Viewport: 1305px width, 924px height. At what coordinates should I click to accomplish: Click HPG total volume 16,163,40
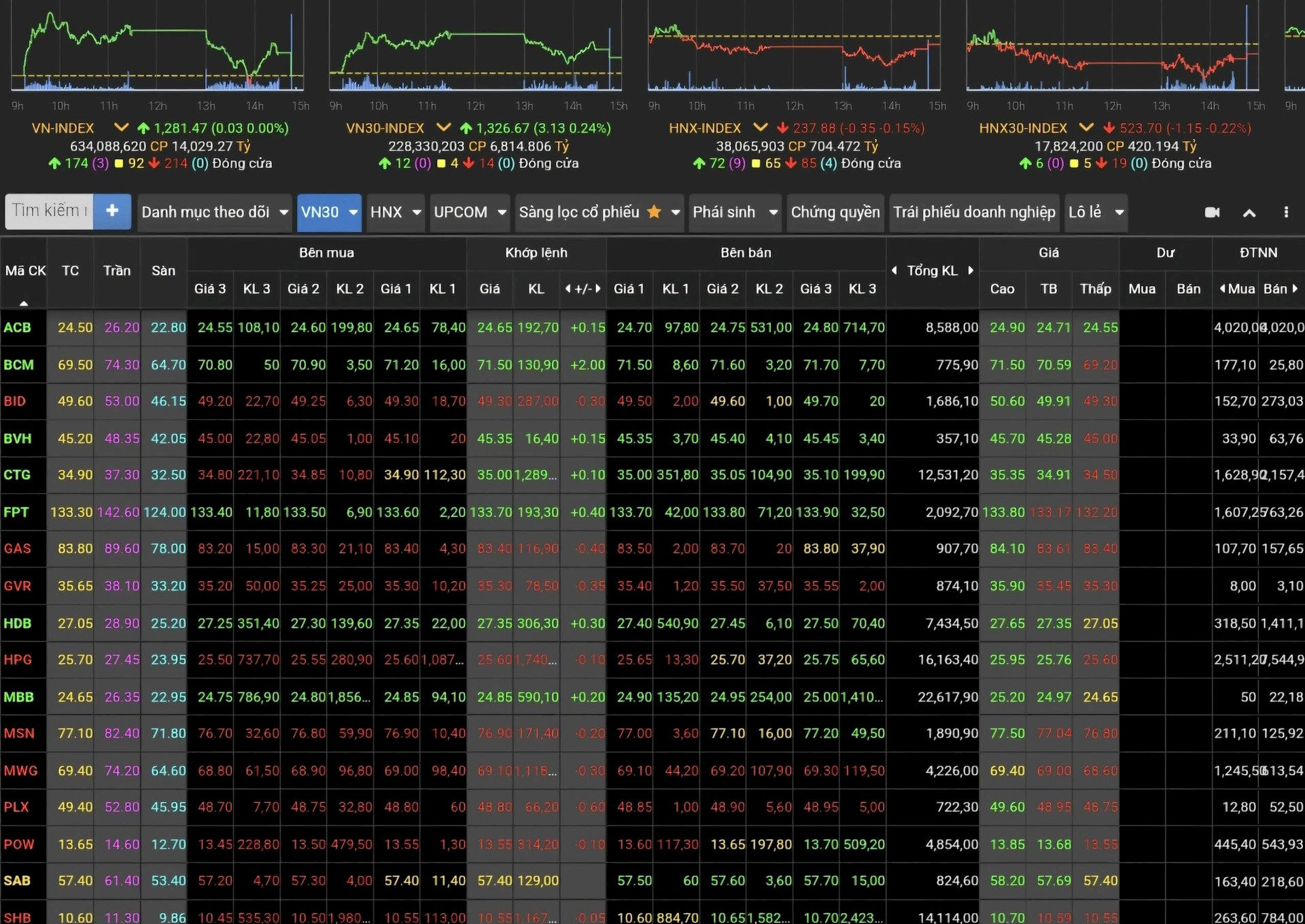pyautogui.click(x=947, y=660)
